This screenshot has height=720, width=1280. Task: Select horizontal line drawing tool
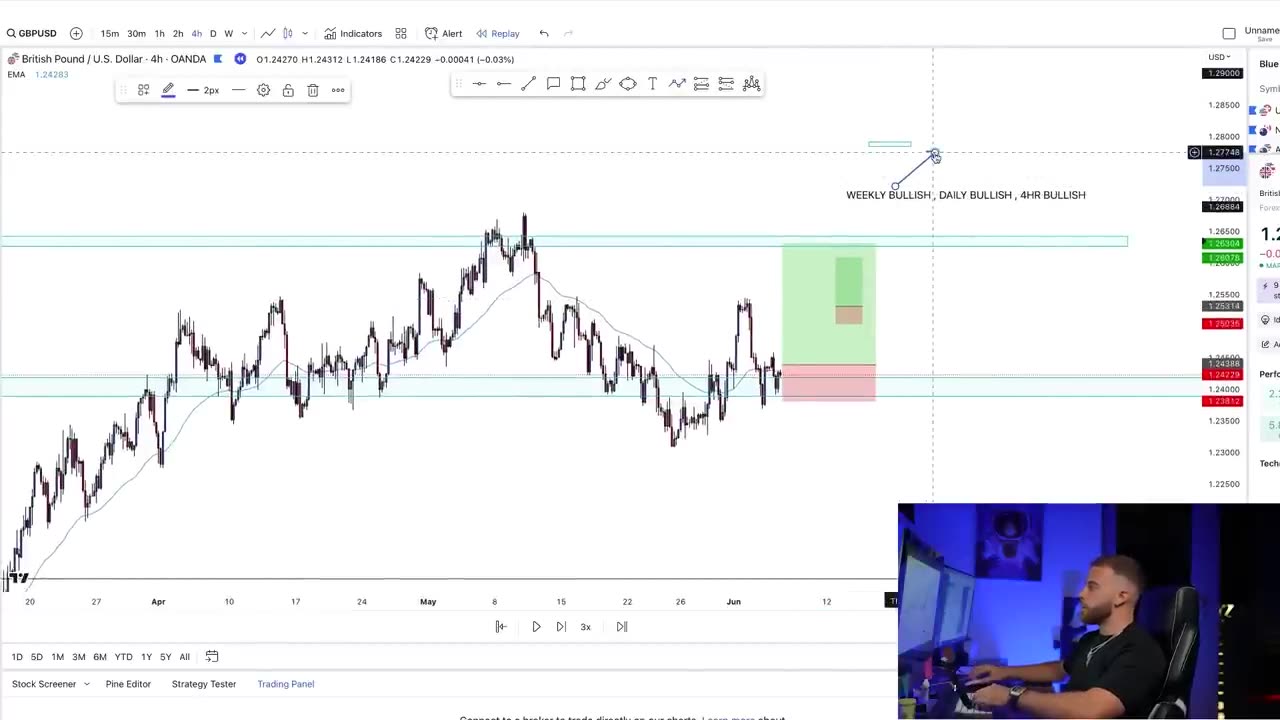pos(479,84)
